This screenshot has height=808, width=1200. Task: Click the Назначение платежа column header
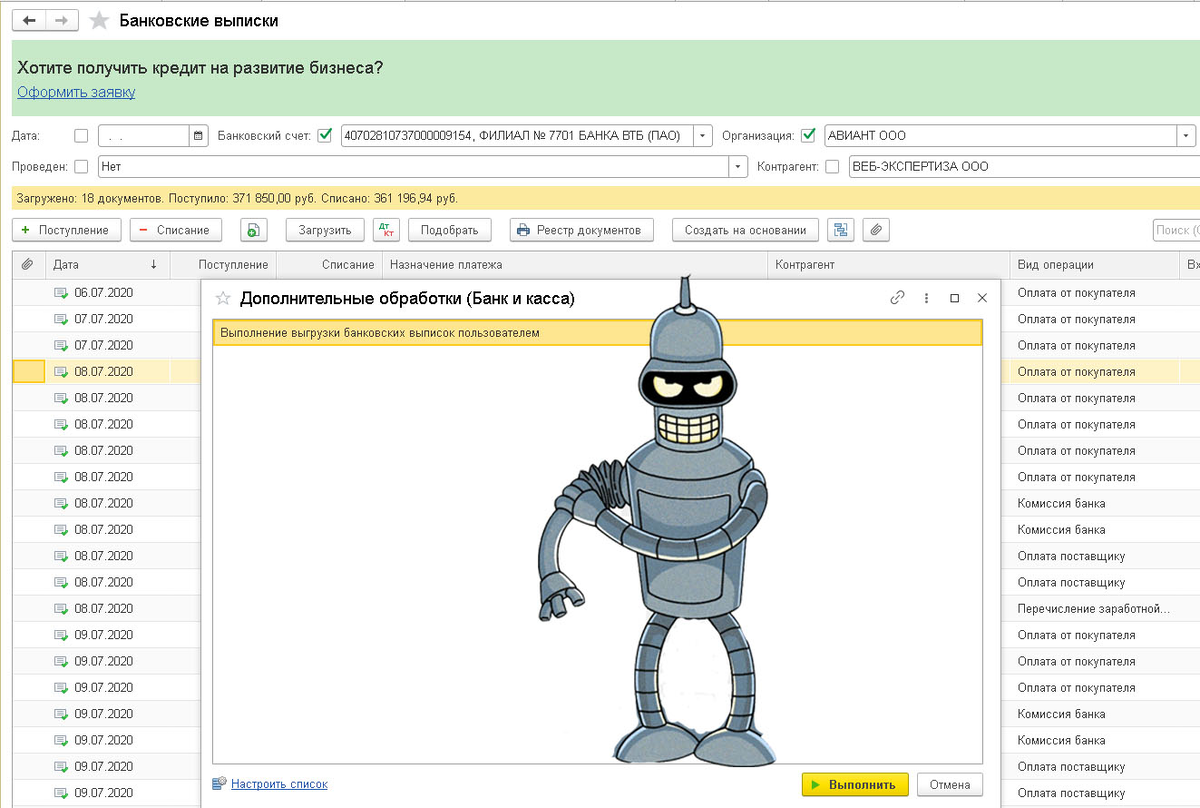click(575, 265)
